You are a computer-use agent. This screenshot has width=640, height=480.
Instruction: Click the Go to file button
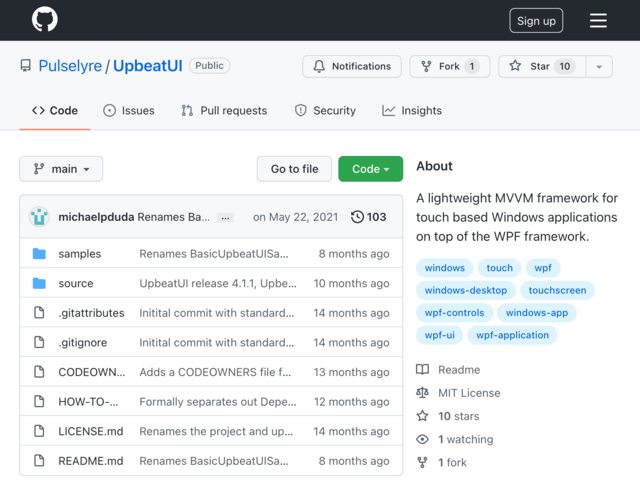(x=294, y=169)
